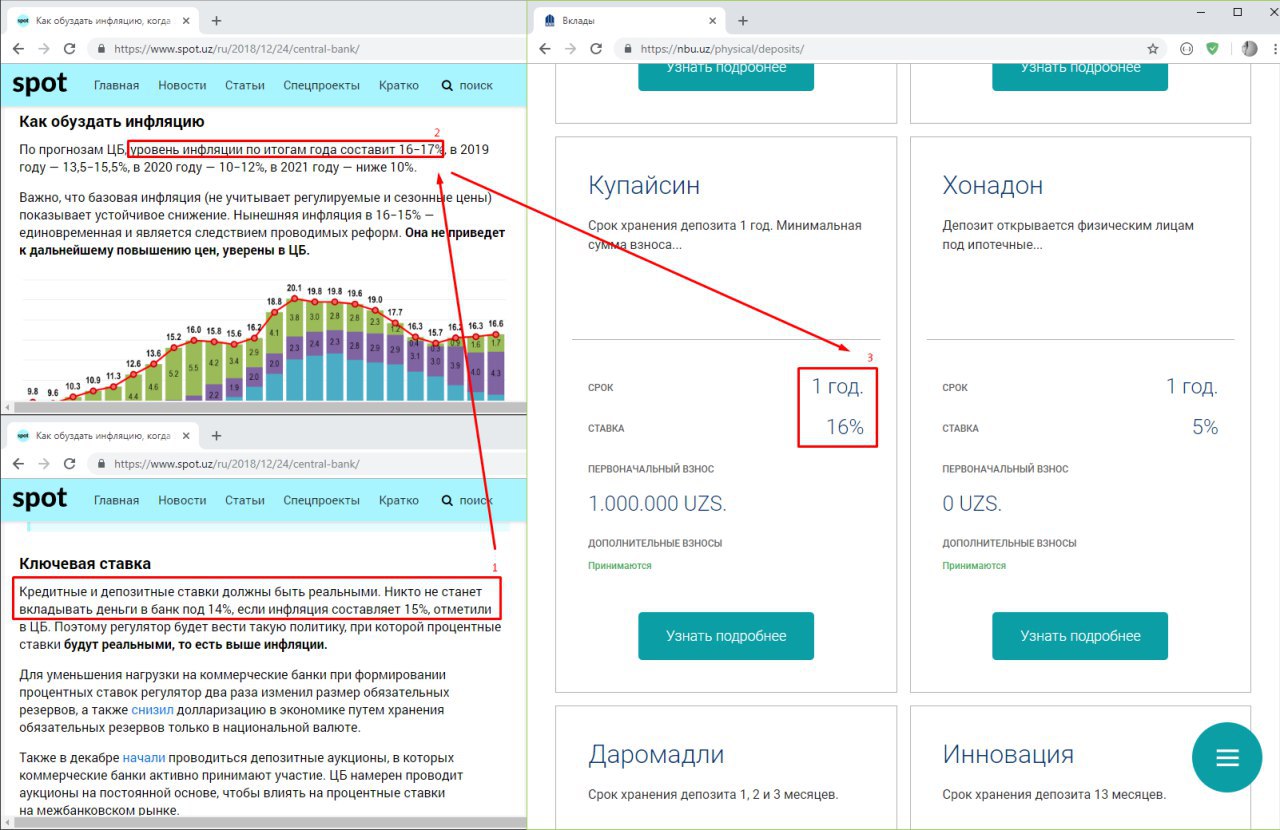Open new tab in bottom-left browser window
Image resolution: width=1280 pixels, height=830 pixels.
click(x=216, y=436)
